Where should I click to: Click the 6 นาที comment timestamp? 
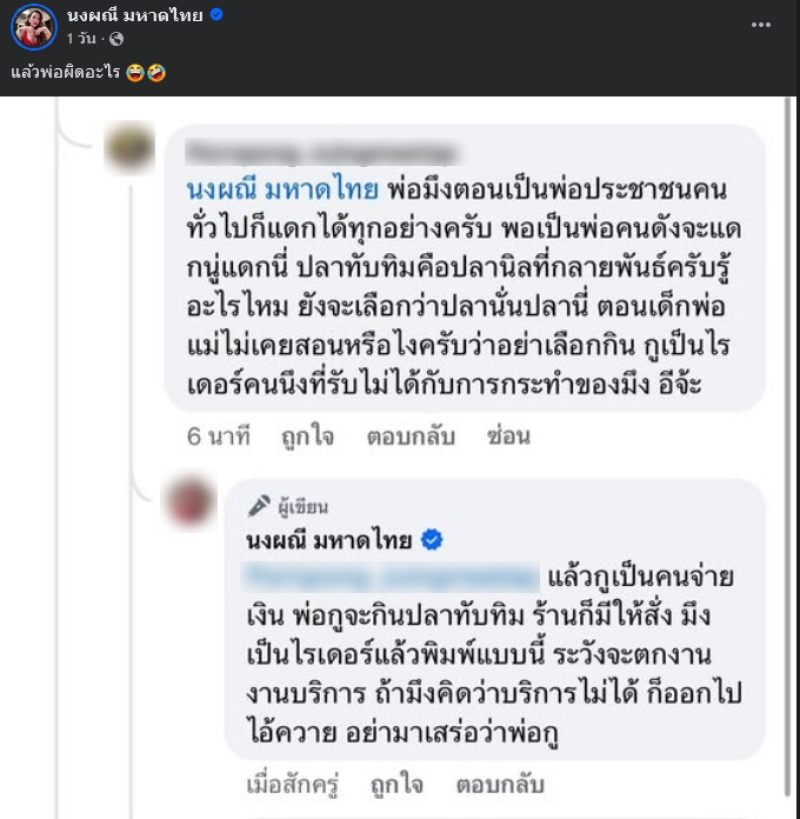217,436
